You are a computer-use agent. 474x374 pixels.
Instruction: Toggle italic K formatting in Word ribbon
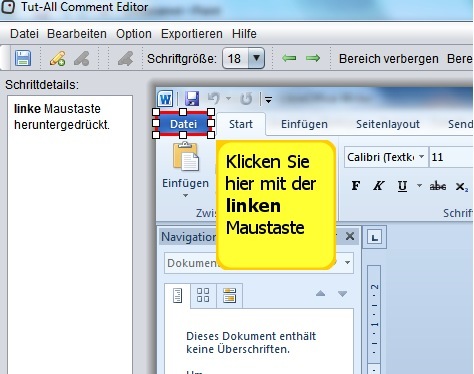pos(378,186)
